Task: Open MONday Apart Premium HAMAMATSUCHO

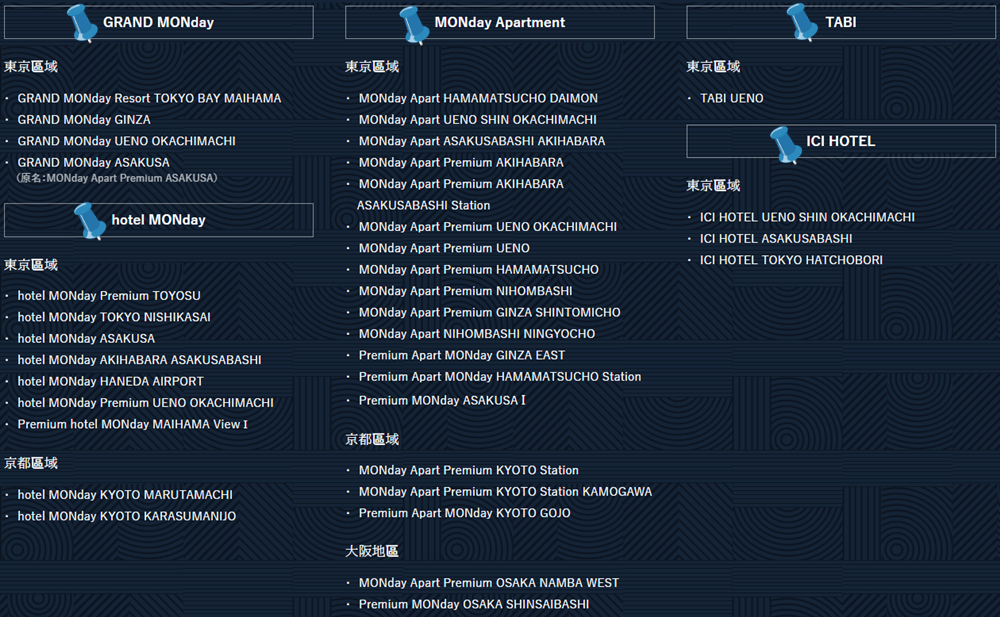Action: pyautogui.click(x=479, y=270)
